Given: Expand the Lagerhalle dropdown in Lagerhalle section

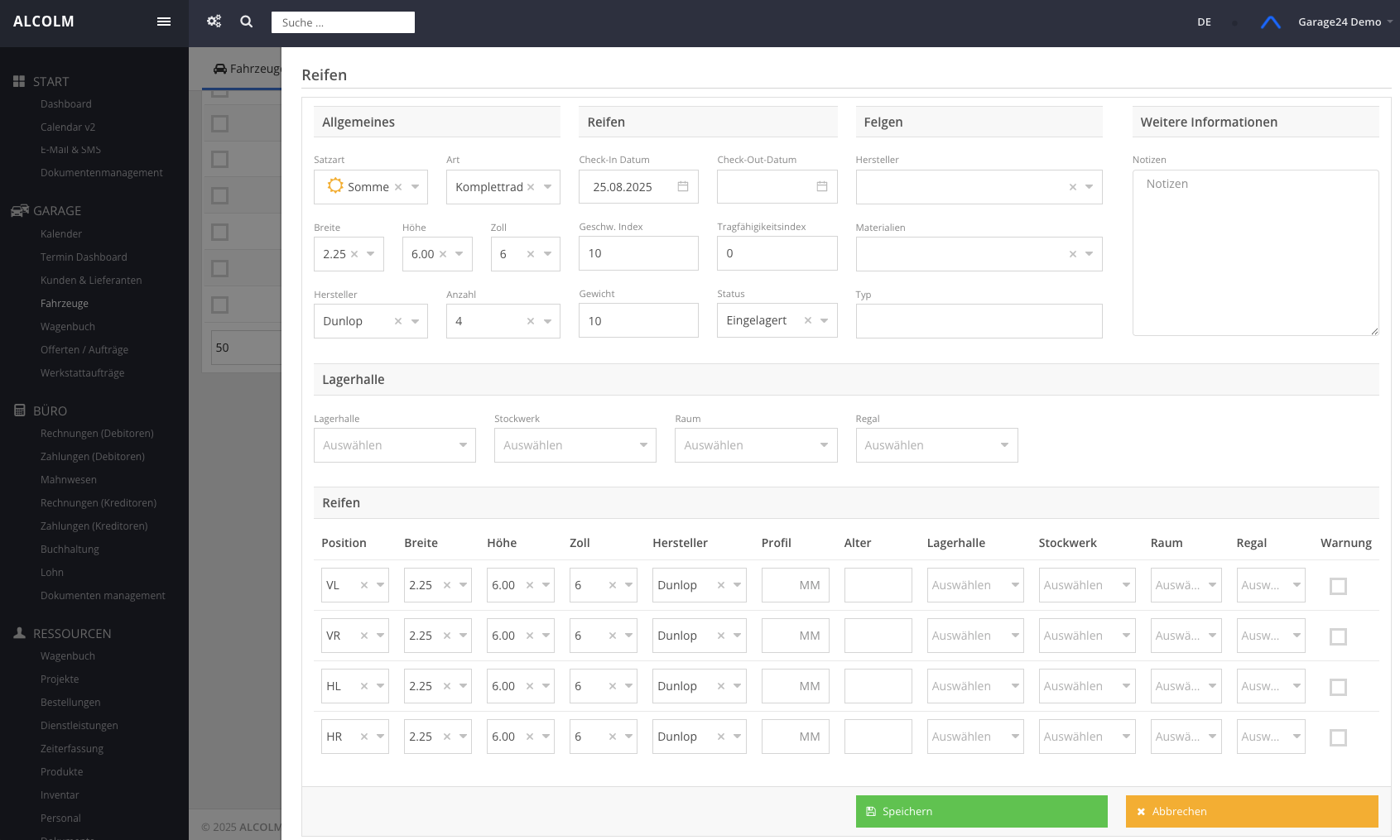Looking at the screenshot, I should click(x=394, y=445).
